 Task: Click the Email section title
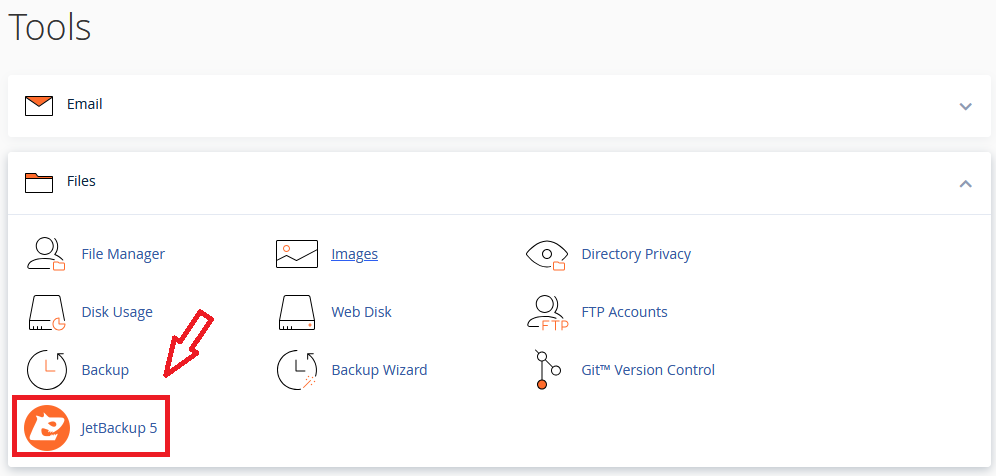coord(85,104)
